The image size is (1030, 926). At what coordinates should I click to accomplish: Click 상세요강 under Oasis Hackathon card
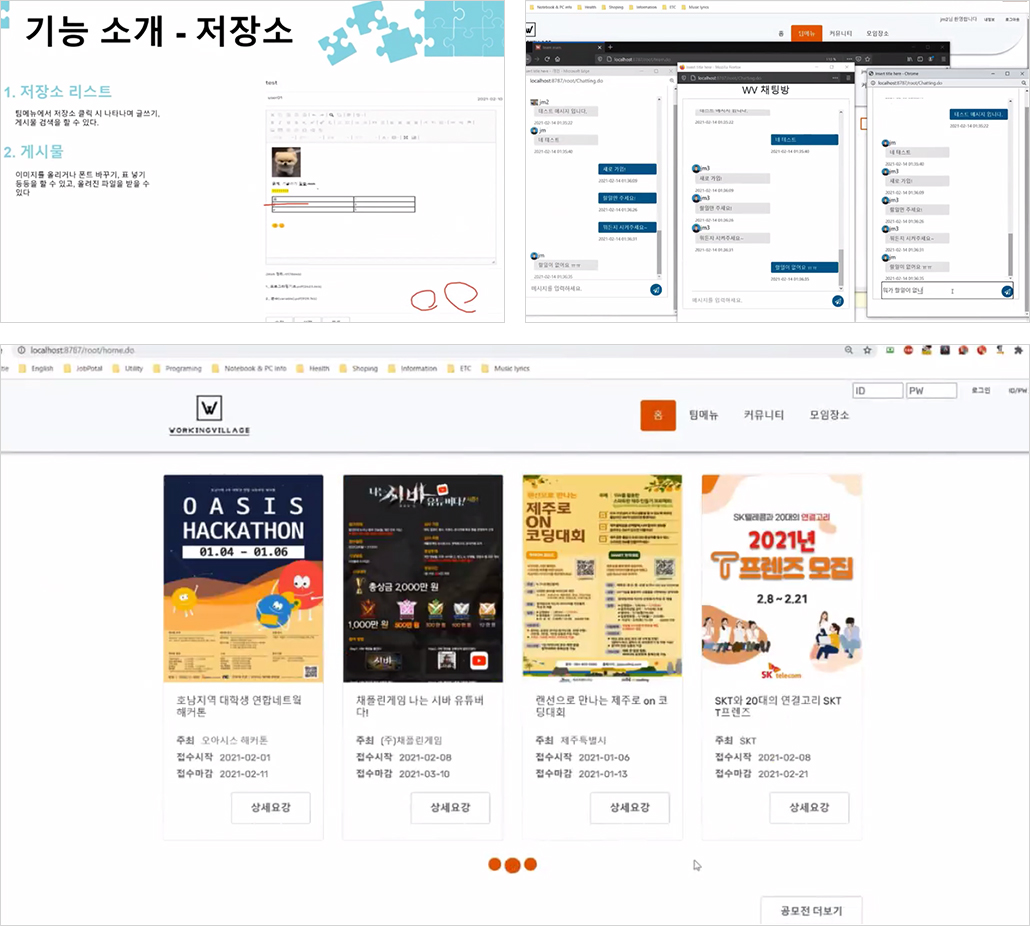[271, 807]
